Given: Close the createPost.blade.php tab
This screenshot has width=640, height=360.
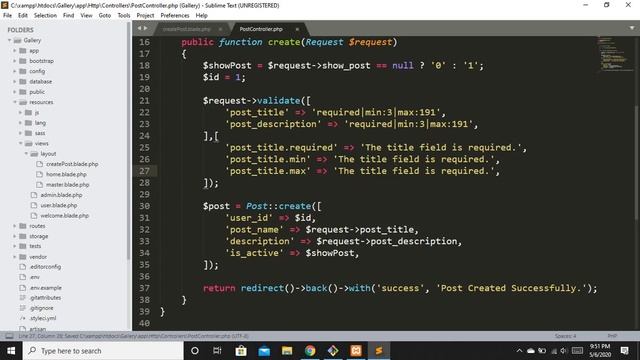Looking at the screenshot, I should 220,29.
